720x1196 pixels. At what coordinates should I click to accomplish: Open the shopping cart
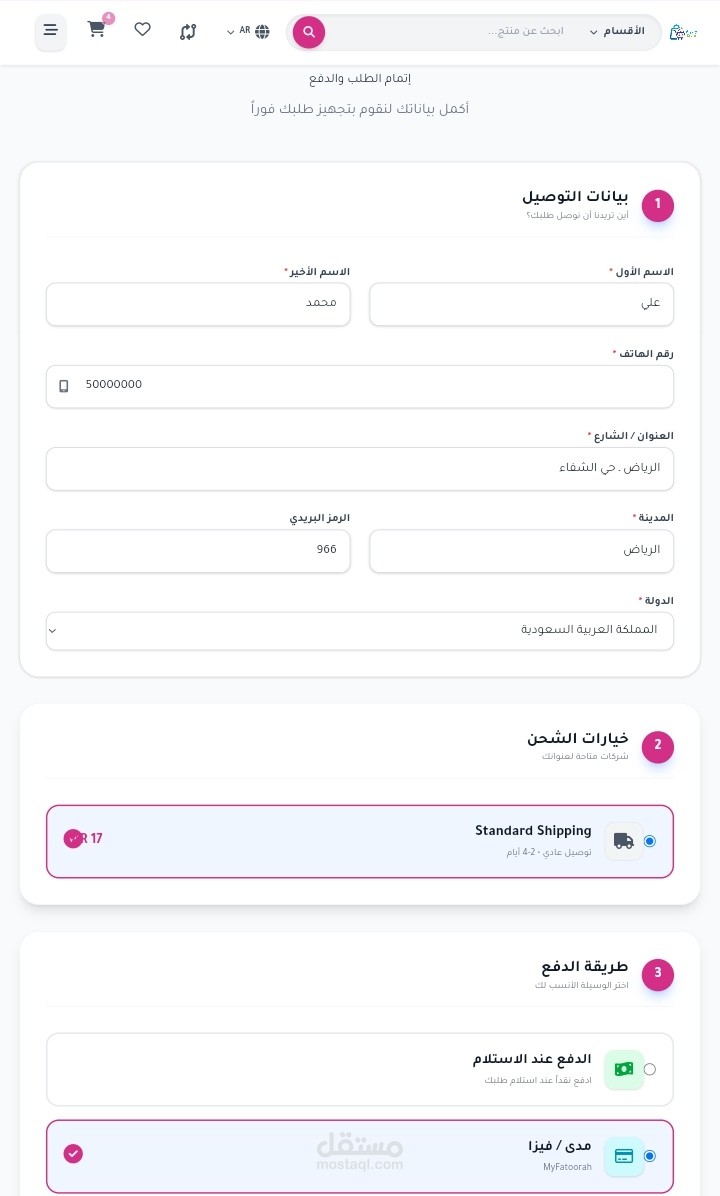click(x=97, y=30)
